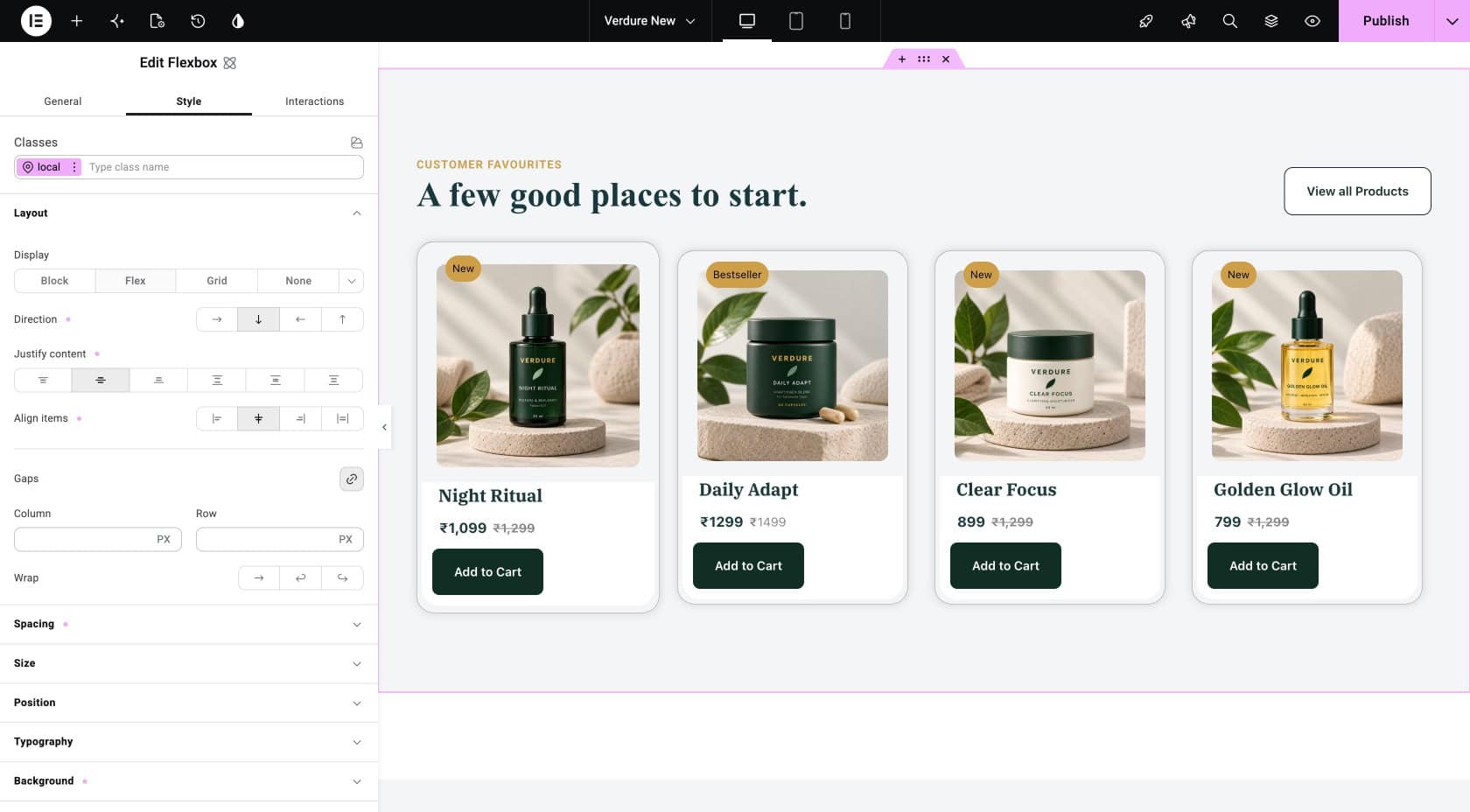Focus the Type class name field
Image resolution: width=1470 pixels, height=812 pixels.
(224, 167)
